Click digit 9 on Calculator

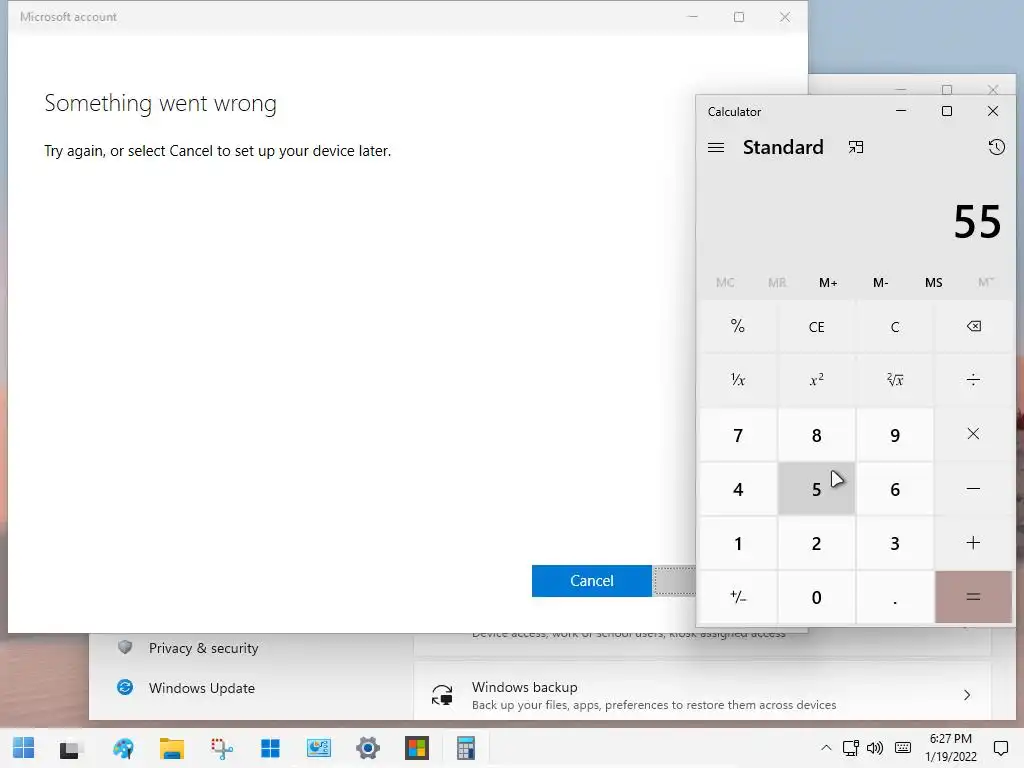[895, 435]
